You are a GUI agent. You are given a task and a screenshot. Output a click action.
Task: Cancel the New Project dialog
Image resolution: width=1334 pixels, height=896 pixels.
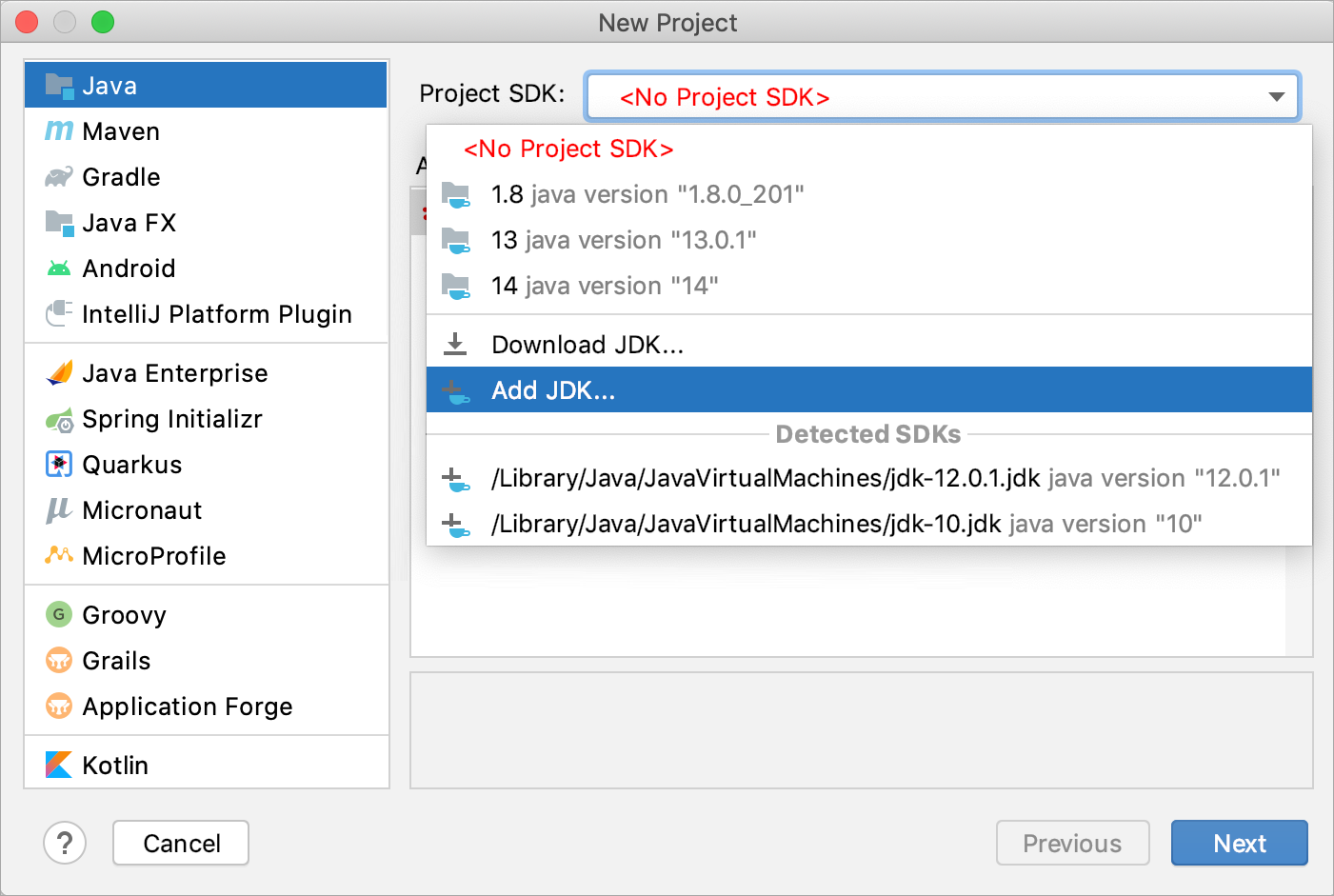[x=181, y=843]
